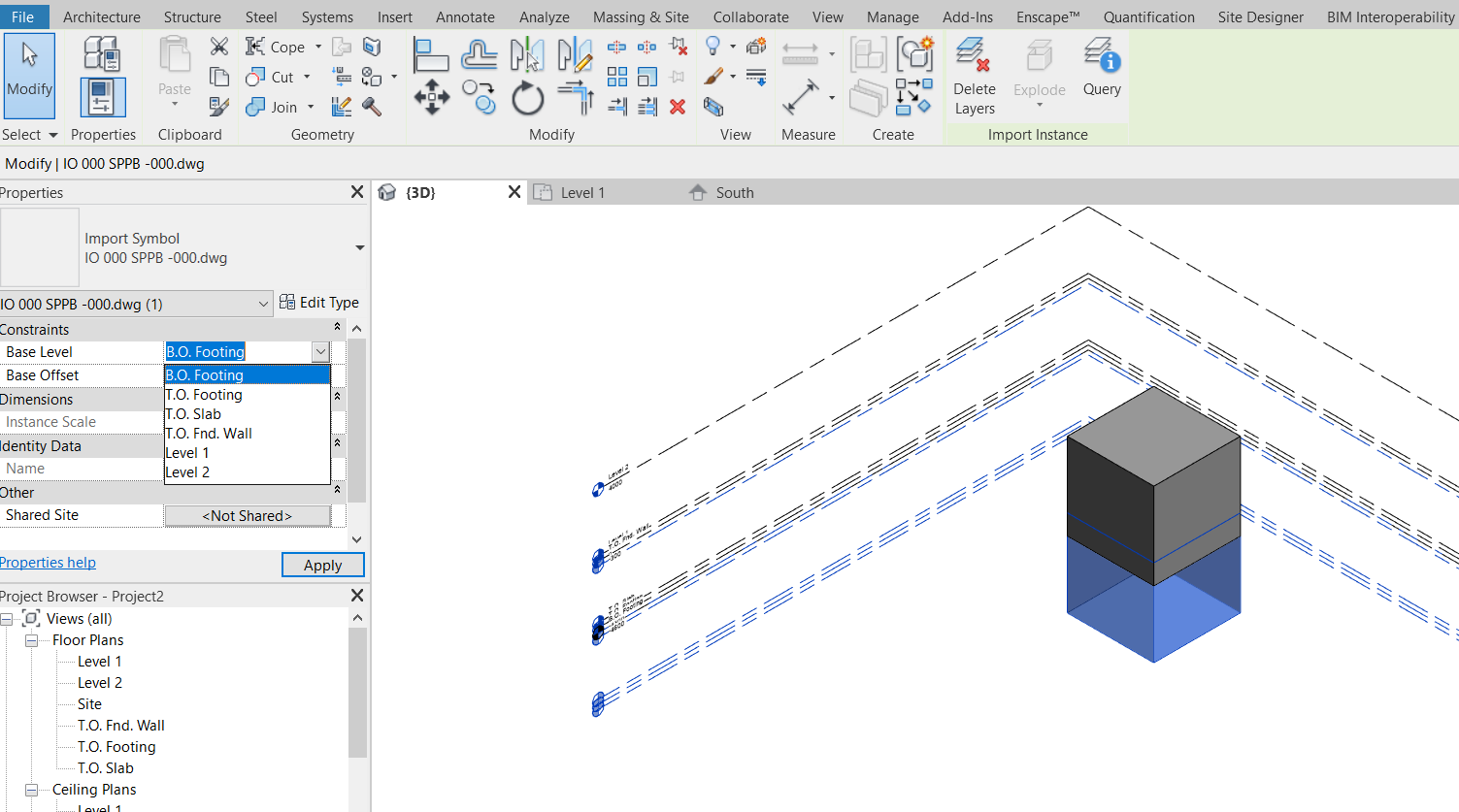This screenshot has width=1459, height=812.
Task: Toggle the Properties palette button
Action: 103,98
